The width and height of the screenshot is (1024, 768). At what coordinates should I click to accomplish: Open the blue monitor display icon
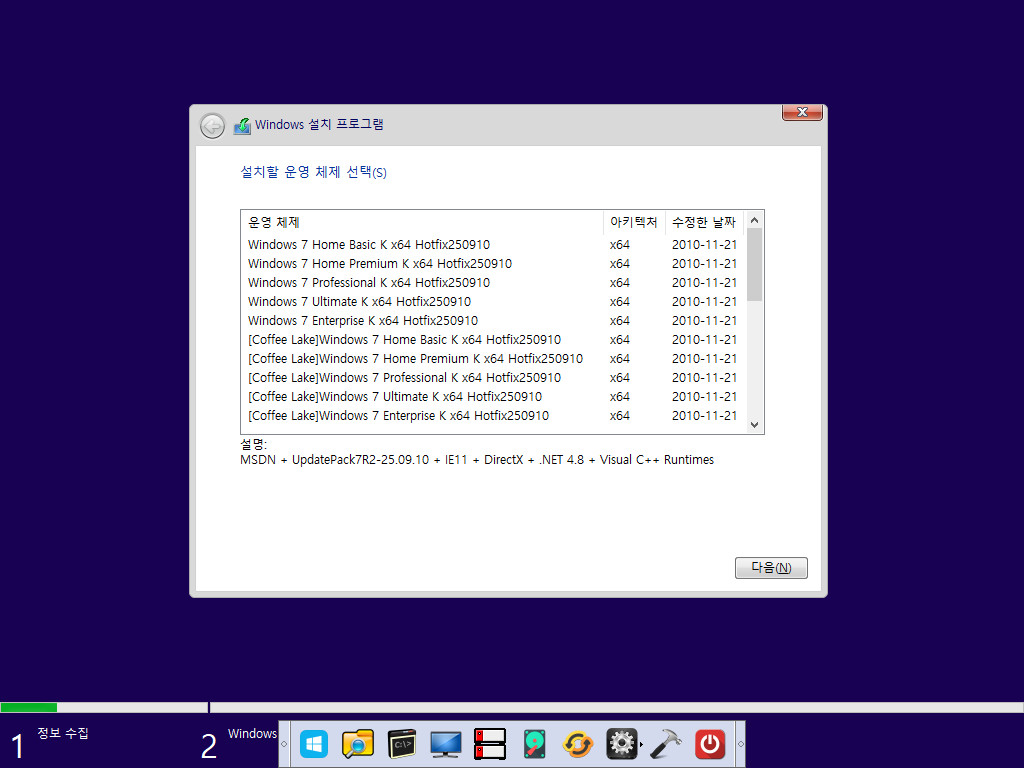click(x=446, y=744)
